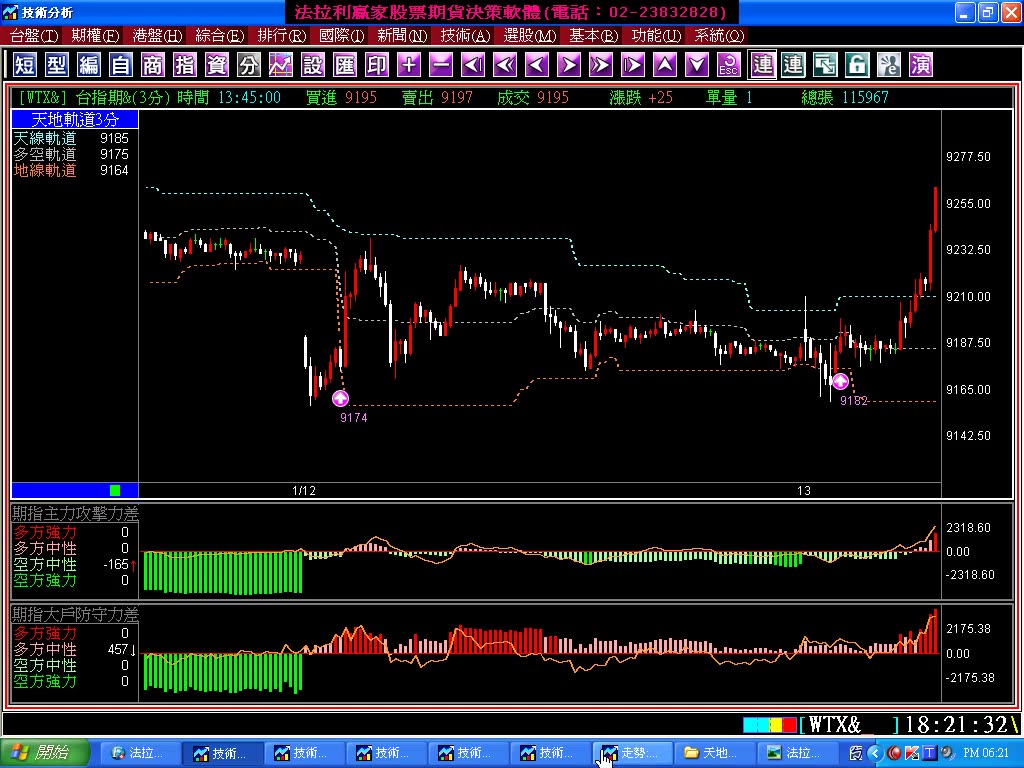
Task: Open the 功能(U) menu
Action: 656,36
